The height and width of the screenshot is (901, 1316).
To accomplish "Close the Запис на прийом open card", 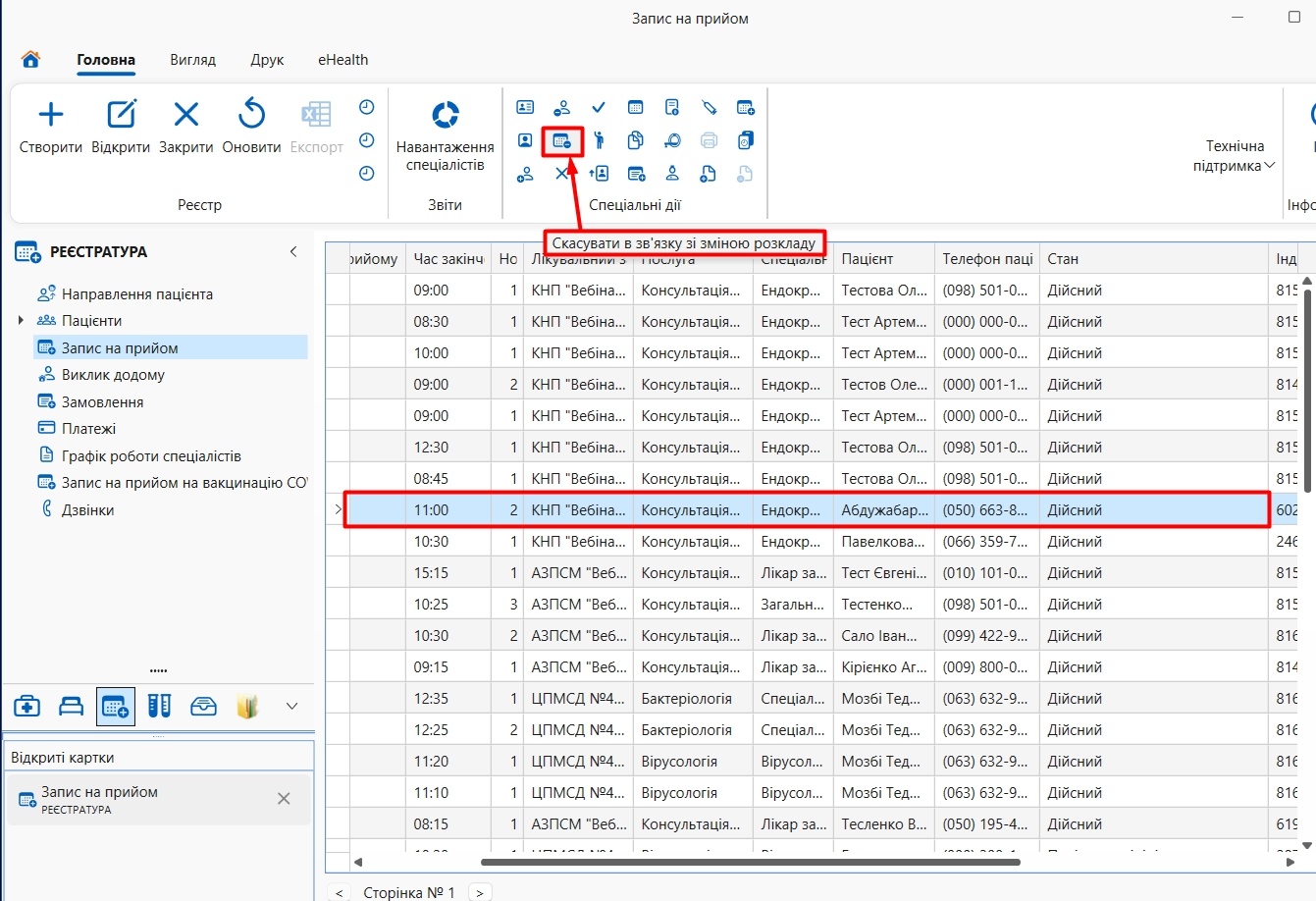I will coord(284,799).
